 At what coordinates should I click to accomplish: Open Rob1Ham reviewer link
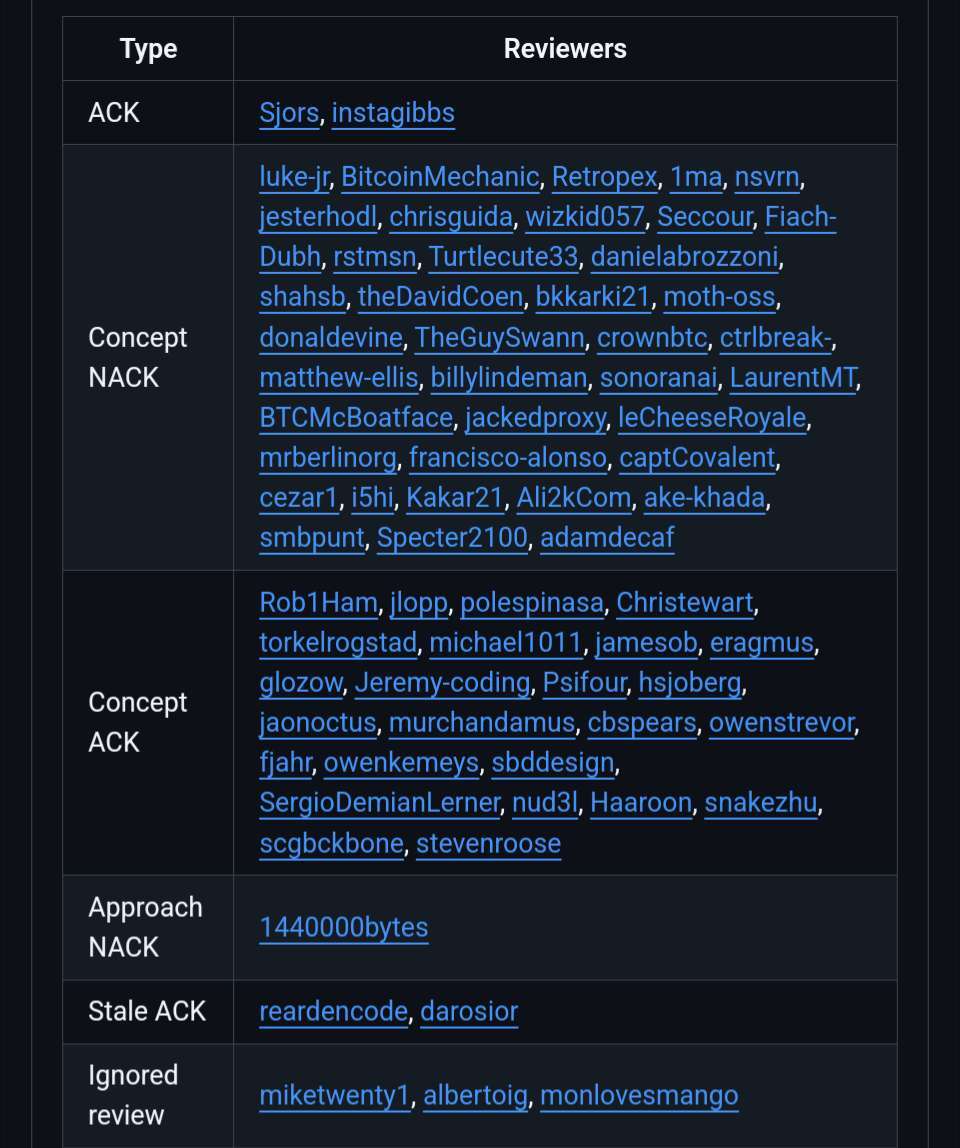pos(319,603)
